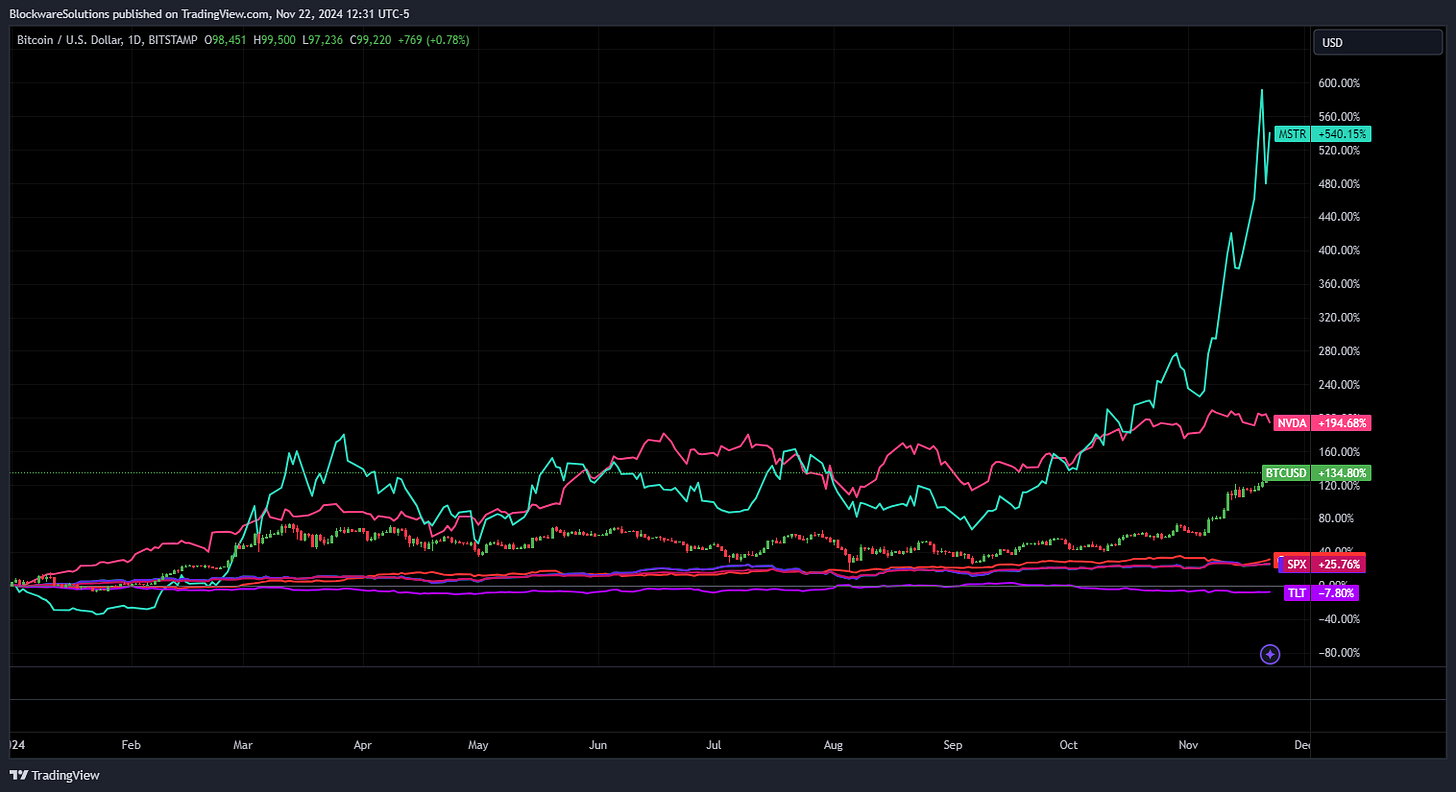
Task: Click the 560.00% price axis label
Action: point(1340,117)
